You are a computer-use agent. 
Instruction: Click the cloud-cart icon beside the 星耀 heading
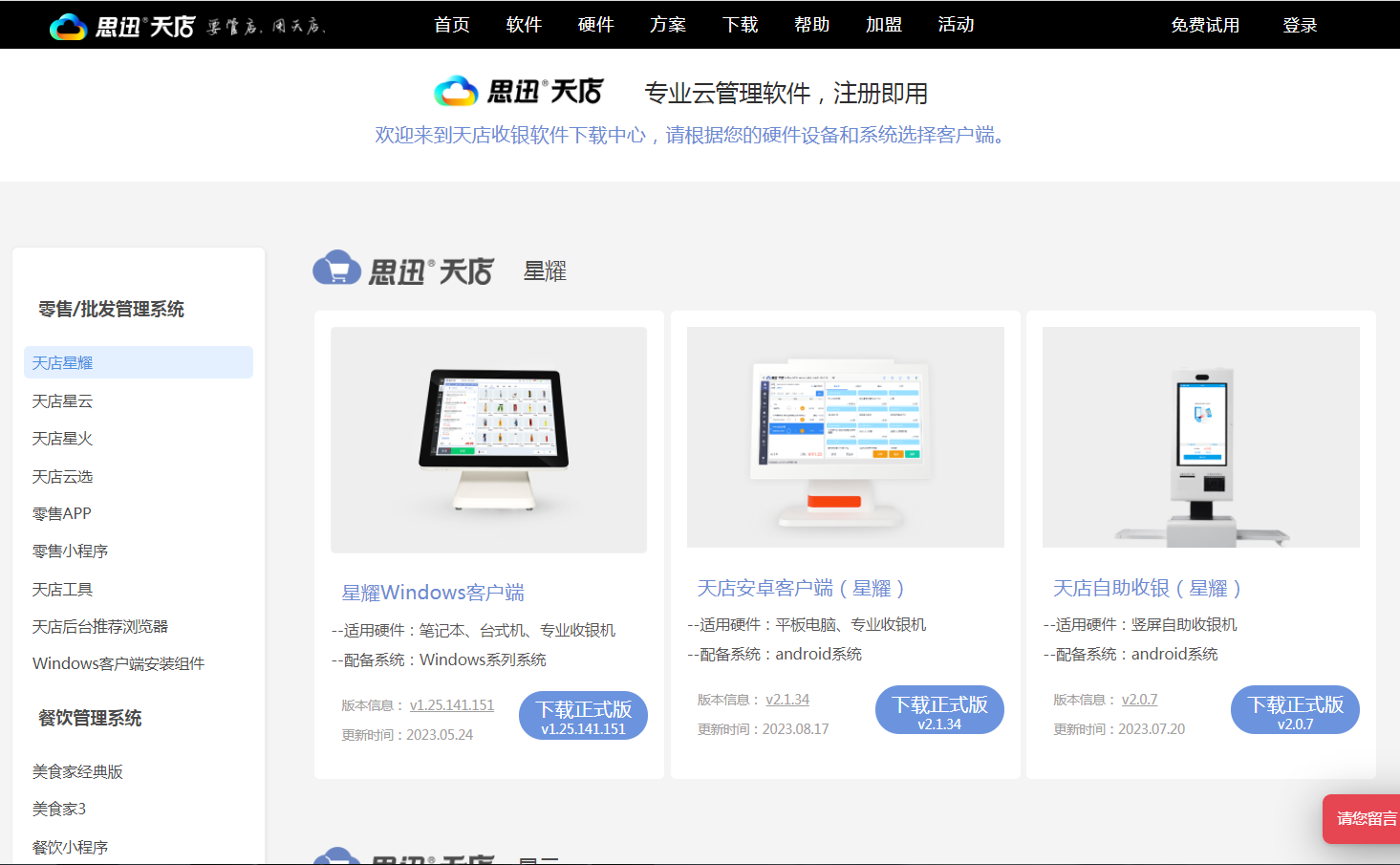336,269
